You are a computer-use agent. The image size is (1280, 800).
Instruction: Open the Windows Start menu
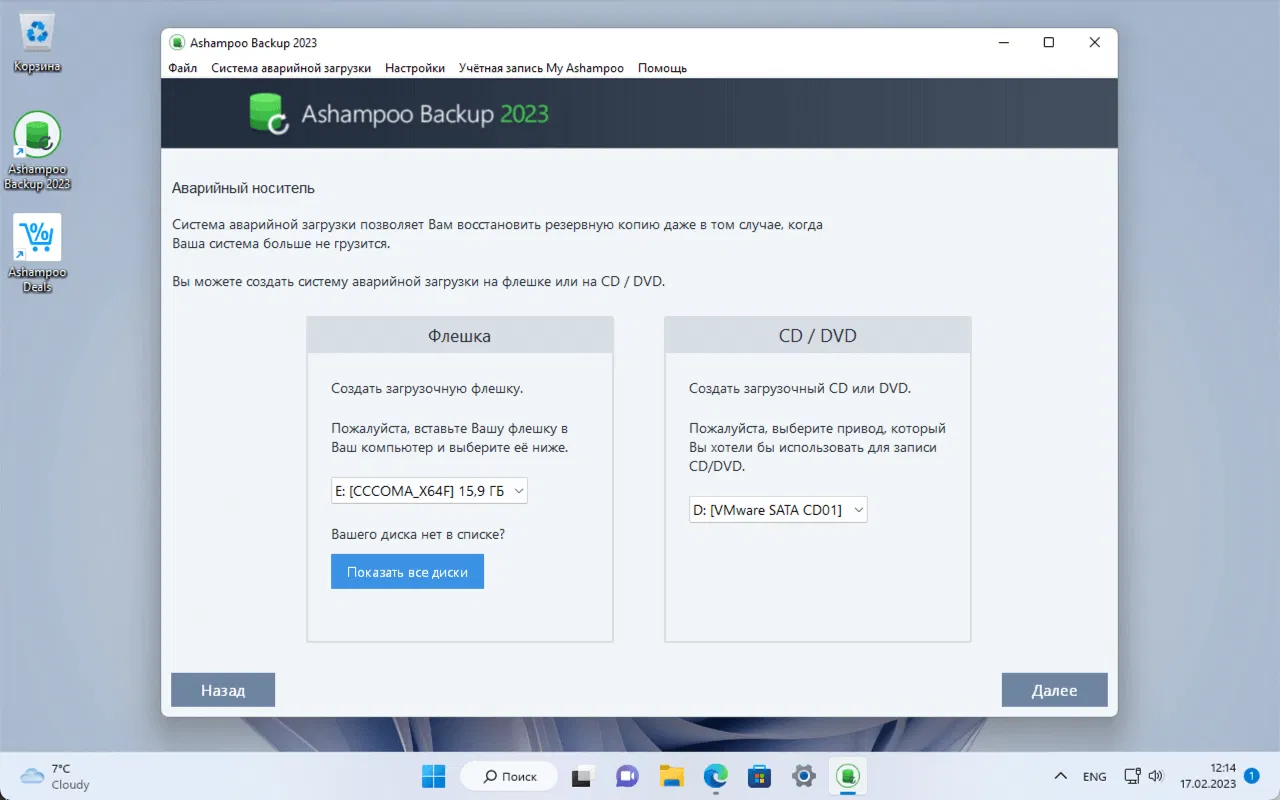[x=434, y=776]
